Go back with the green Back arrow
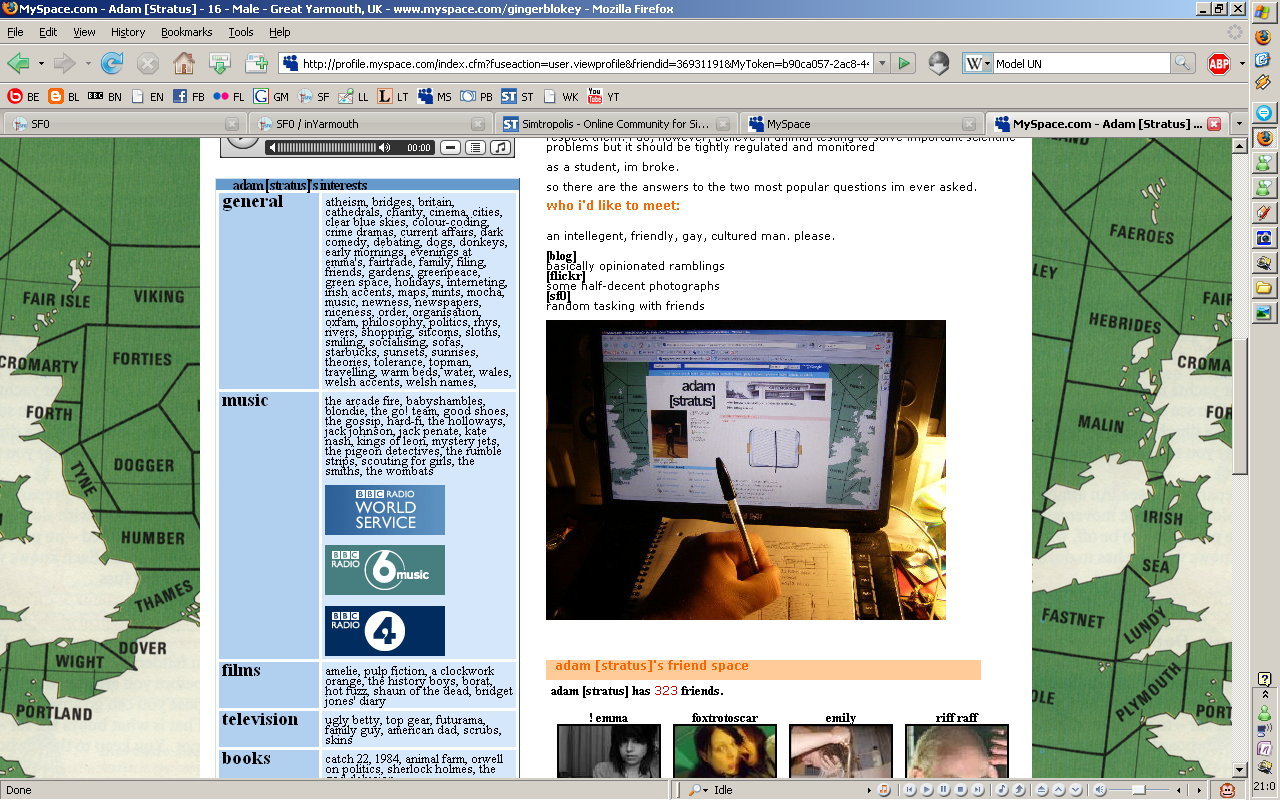Image resolution: width=1280 pixels, height=800 pixels. pyautogui.click(x=18, y=64)
